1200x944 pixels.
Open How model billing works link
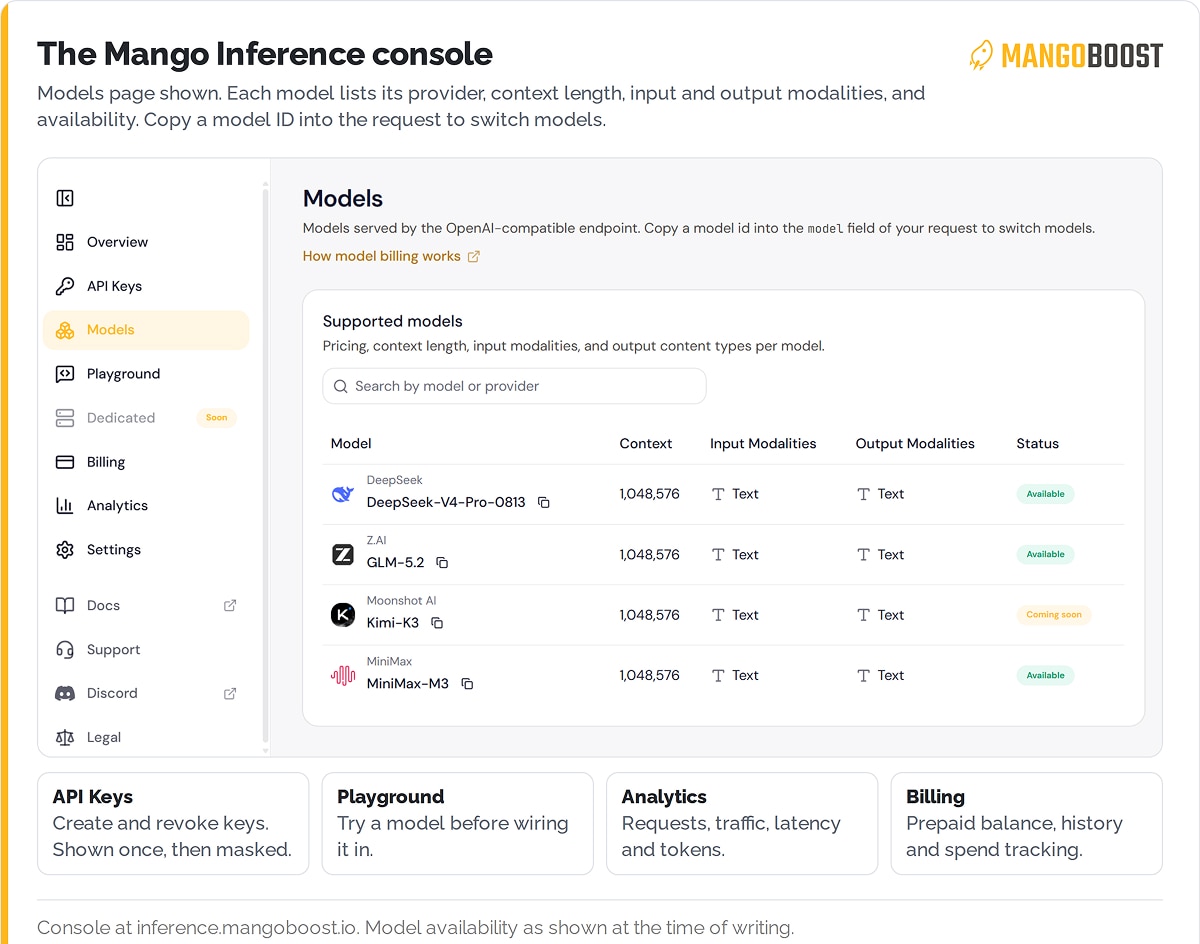pos(391,256)
